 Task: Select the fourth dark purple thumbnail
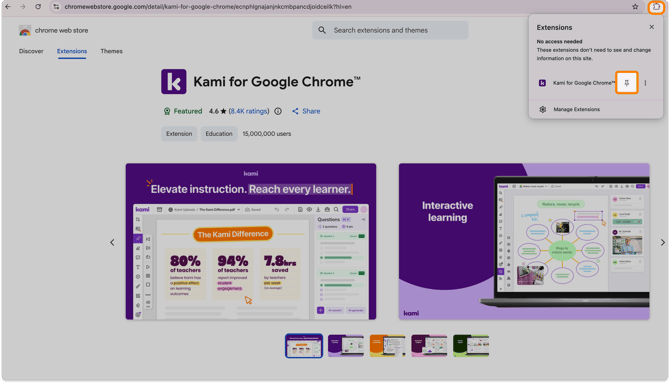point(429,346)
